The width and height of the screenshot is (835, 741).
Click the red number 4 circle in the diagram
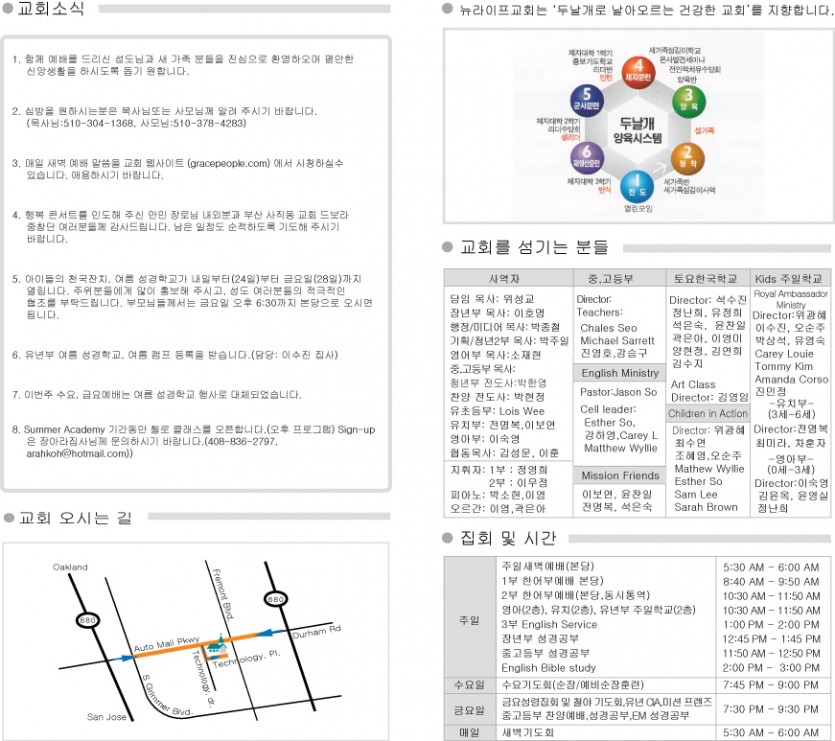(638, 71)
